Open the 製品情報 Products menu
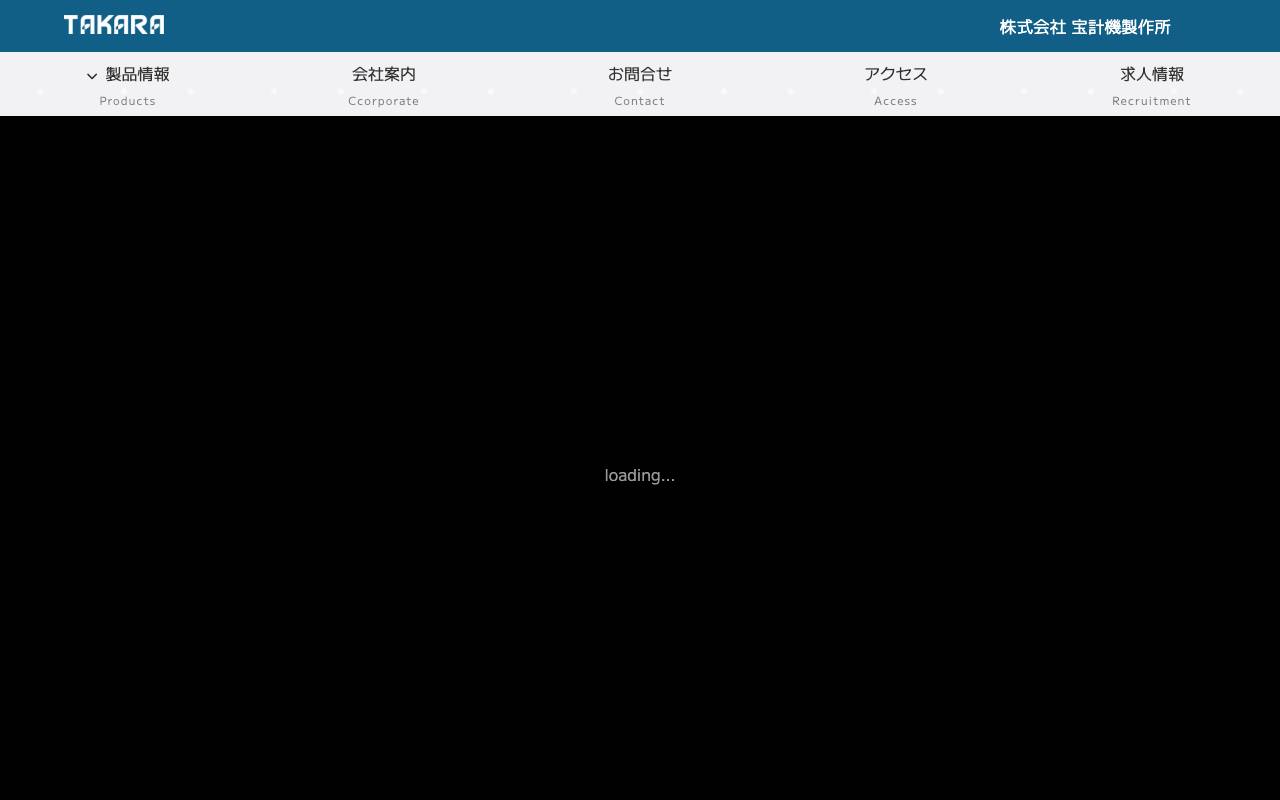This screenshot has height=800, width=1280. [x=128, y=85]
